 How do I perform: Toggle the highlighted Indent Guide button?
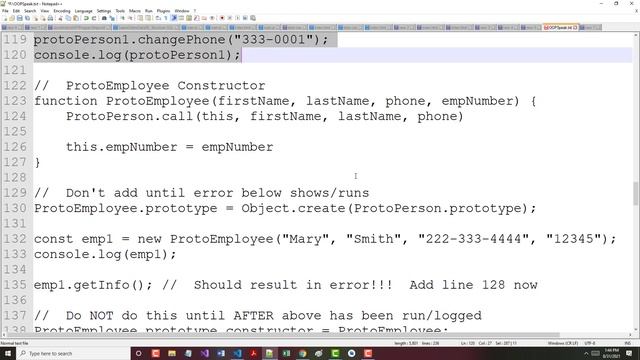pos(174,18)
